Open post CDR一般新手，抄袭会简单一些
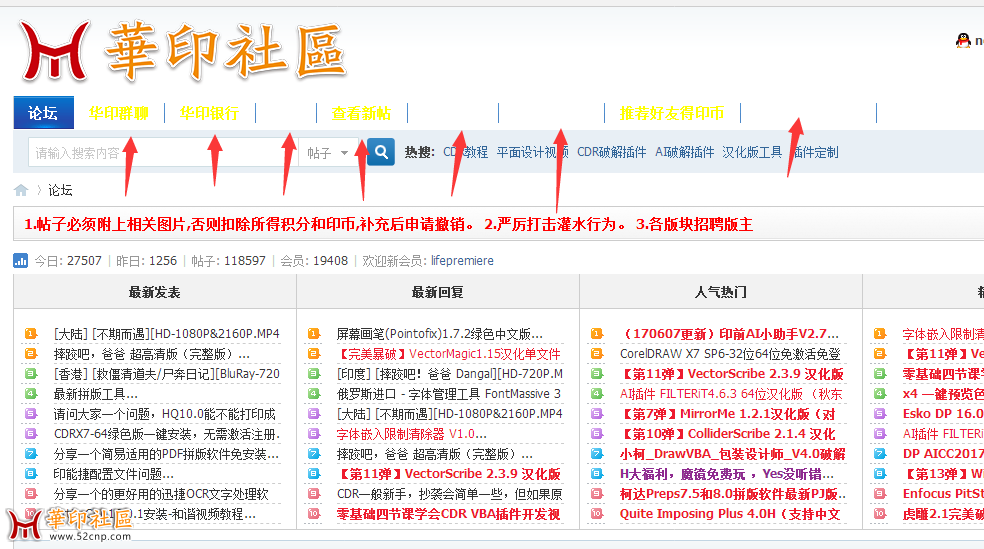984x549 pixels. [x=450, y=494]
